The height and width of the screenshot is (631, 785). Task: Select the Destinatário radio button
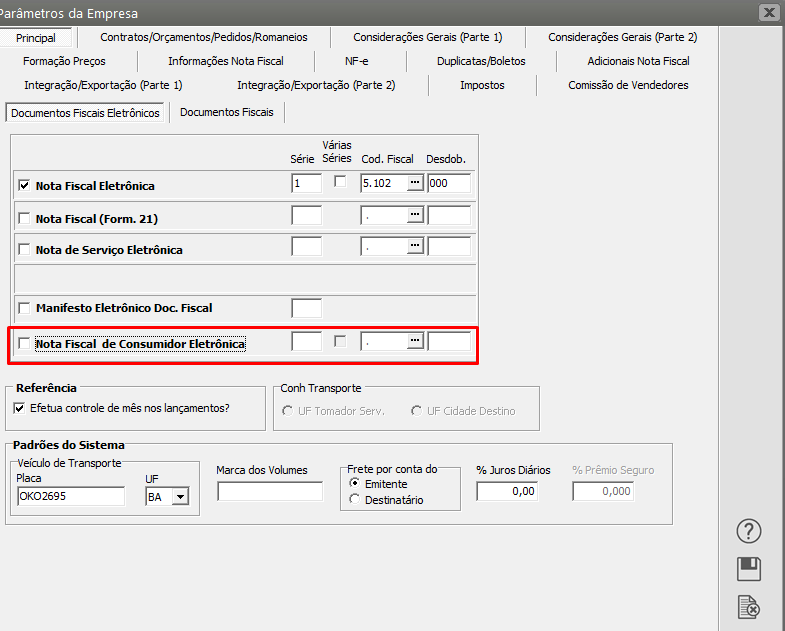[355, 499]
